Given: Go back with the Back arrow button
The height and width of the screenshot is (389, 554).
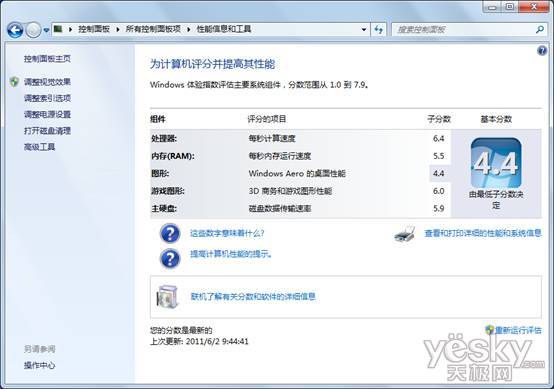Looking at the screenshot, I should click(x=15, y=30).
